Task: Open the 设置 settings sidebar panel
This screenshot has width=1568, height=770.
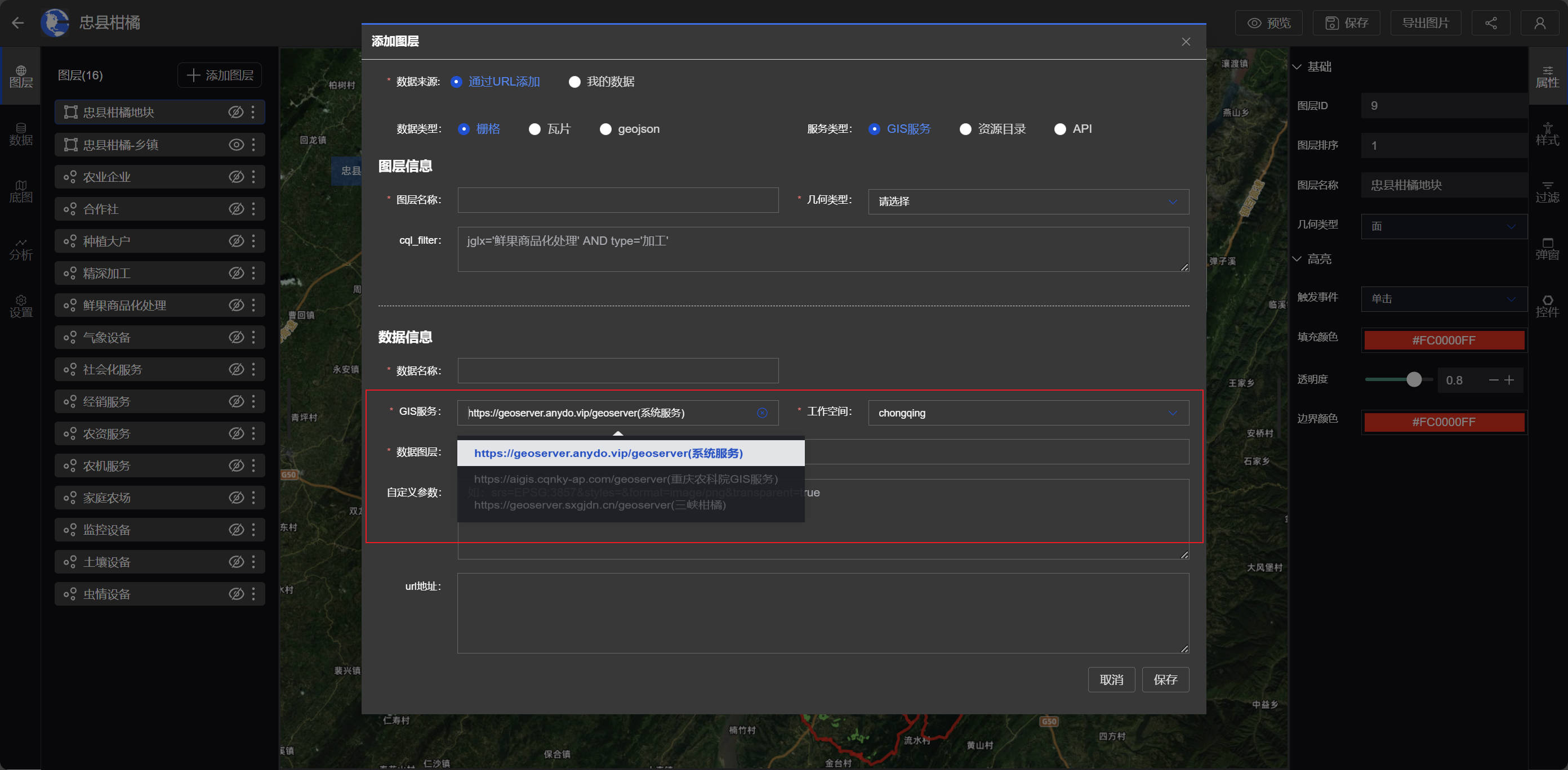Action: 21,306
